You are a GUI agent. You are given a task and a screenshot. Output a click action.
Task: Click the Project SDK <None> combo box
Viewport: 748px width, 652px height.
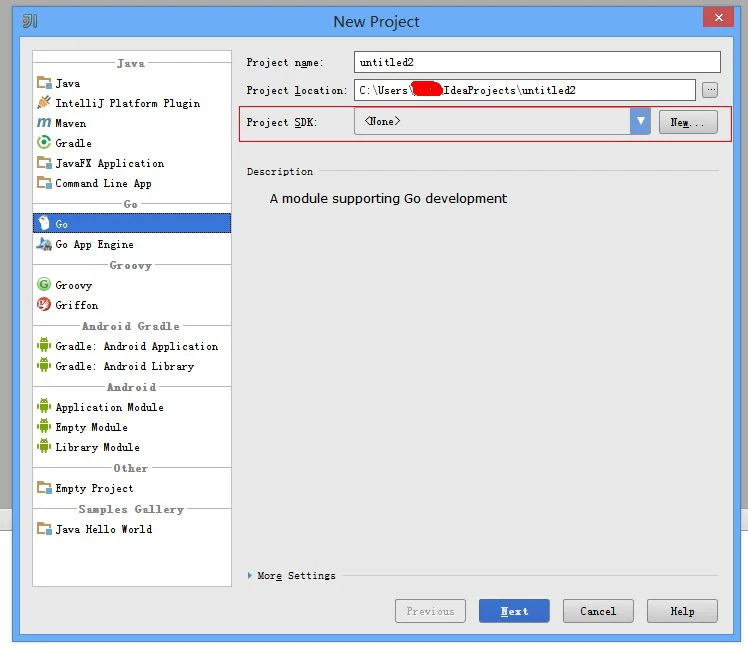coord(502,122)
